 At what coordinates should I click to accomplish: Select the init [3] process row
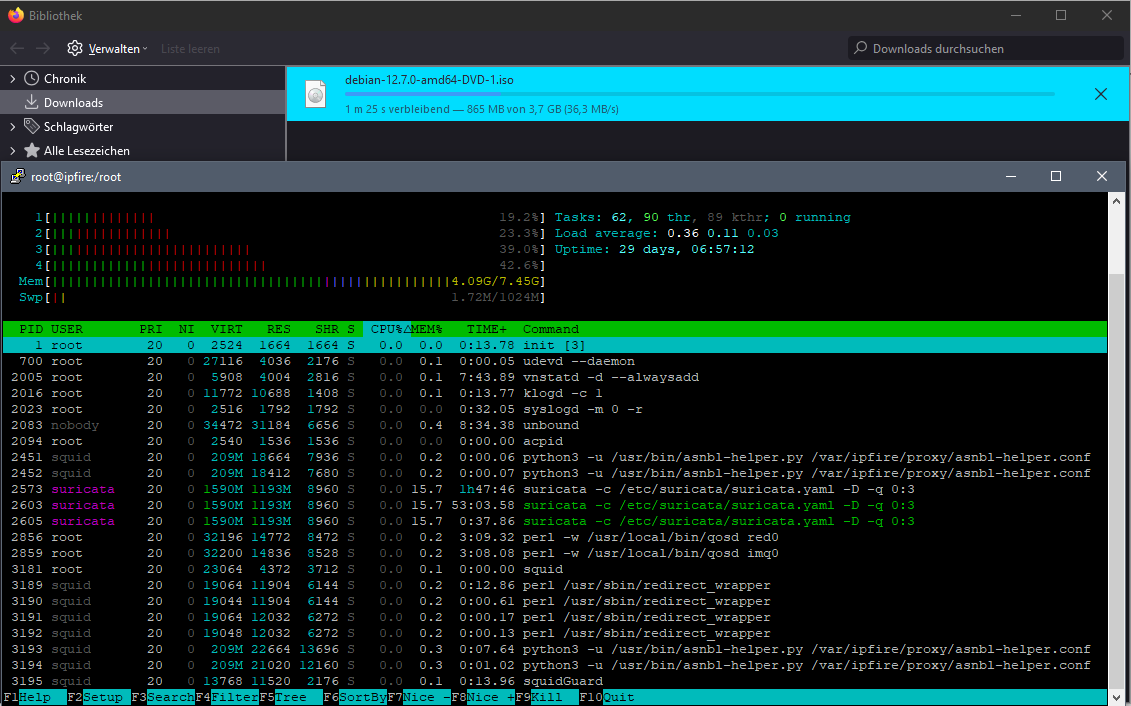click(555, 345)
